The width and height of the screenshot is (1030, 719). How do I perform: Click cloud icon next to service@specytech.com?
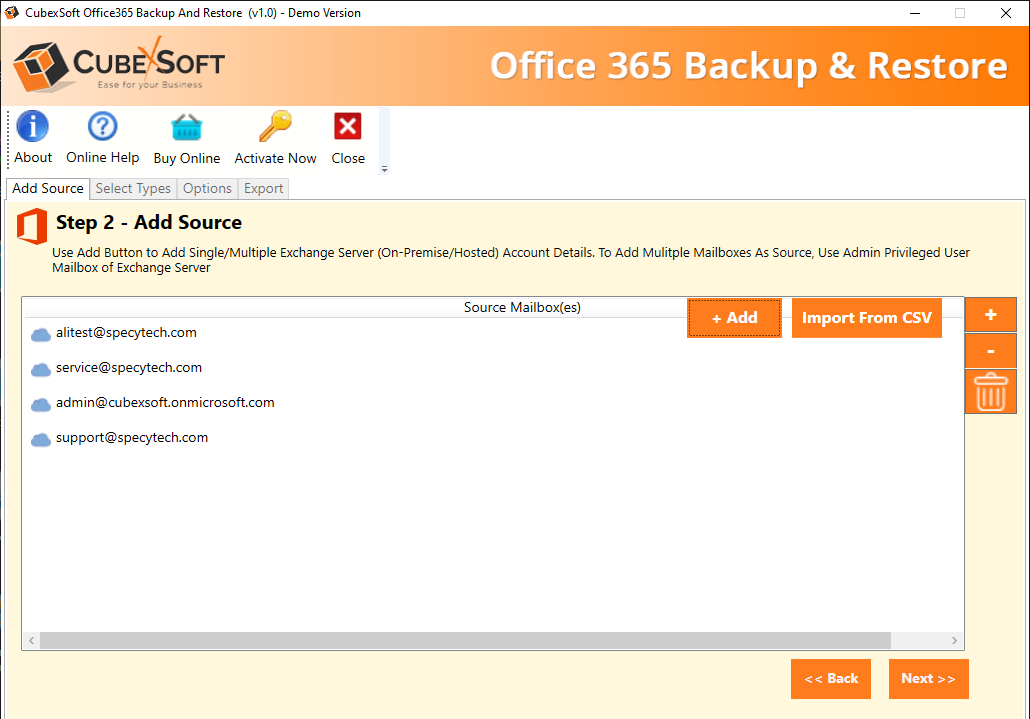point(41,370)
